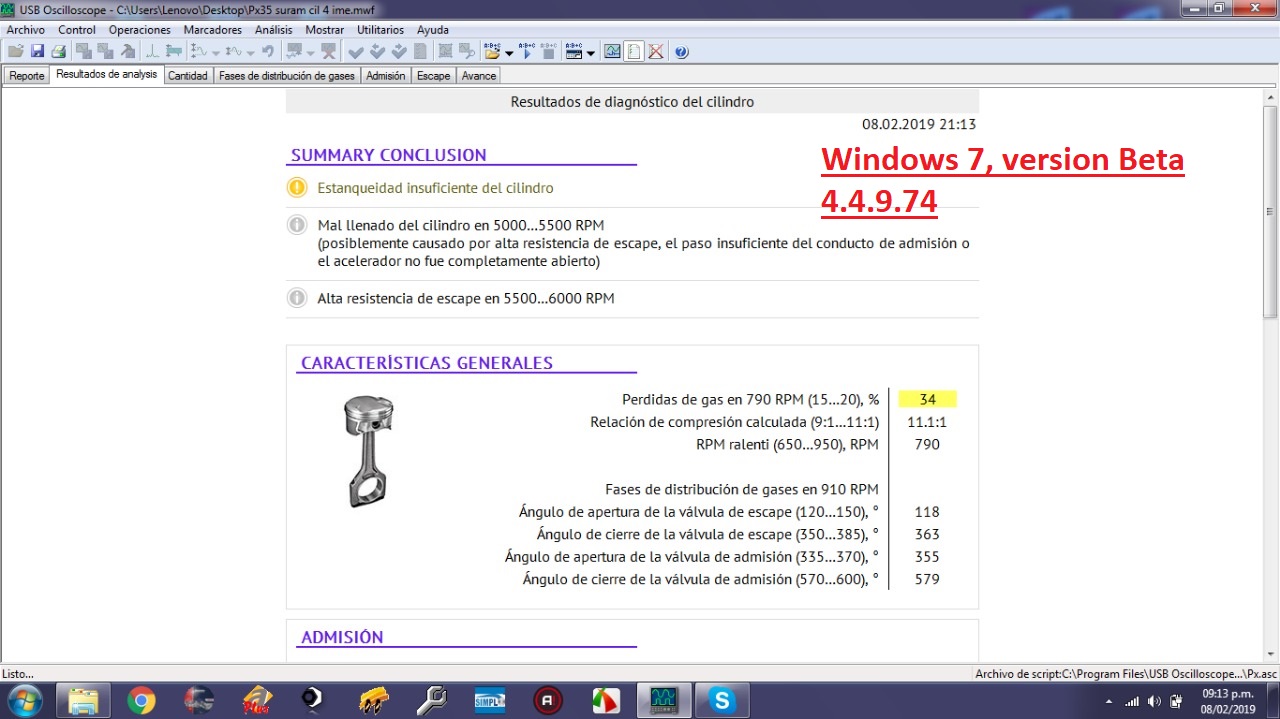The width and height of the screenshot is (1280, 719).
Task: Toggle the pressed script document button on the toolbar
Action: coord(634,51)
